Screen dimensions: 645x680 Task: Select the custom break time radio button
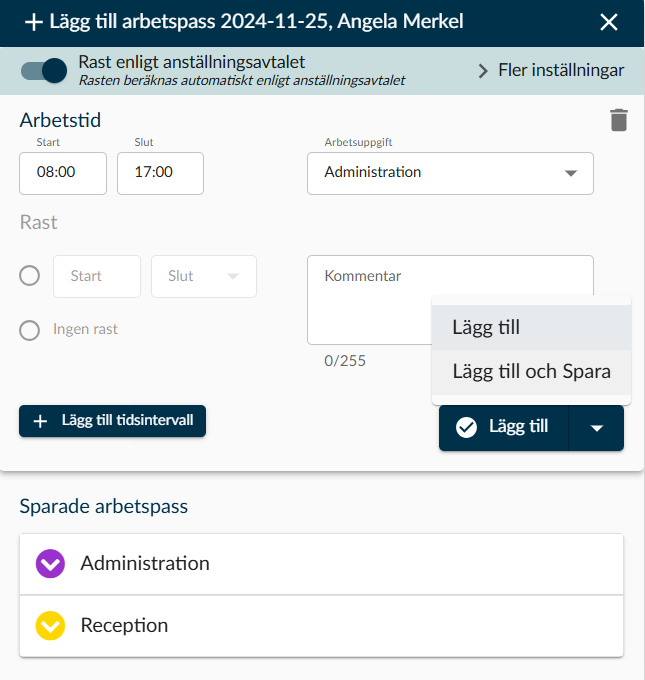(x=29, y=276)
